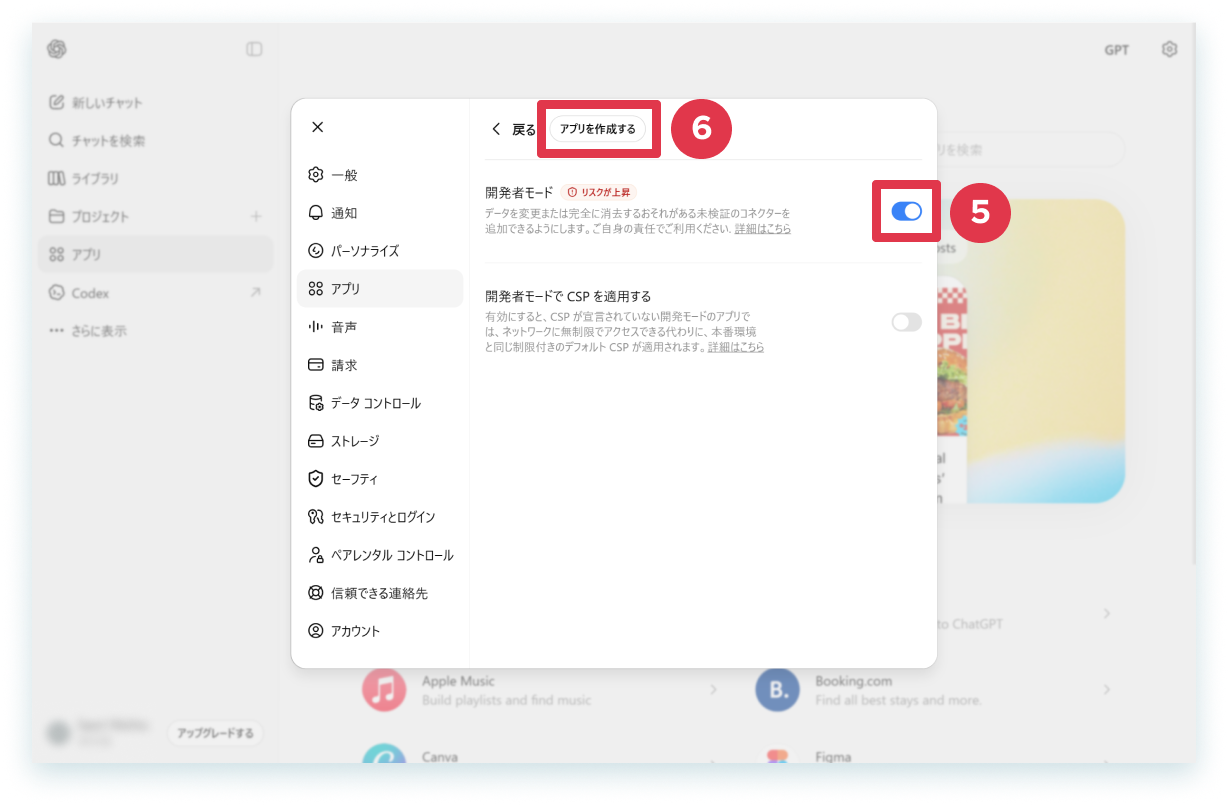Click the featured app banner image
Viewport: 1228px width, 805px height.
pos(1031,350)
